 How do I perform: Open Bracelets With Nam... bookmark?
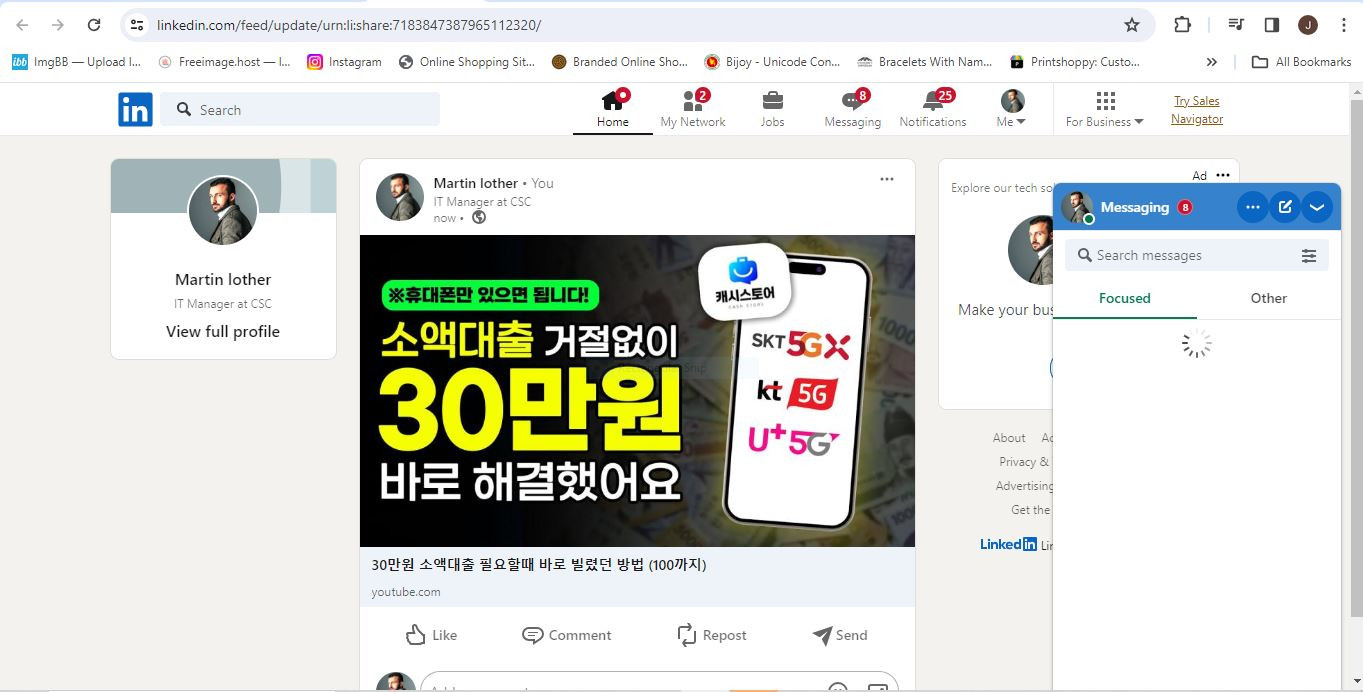coord(925,62)
